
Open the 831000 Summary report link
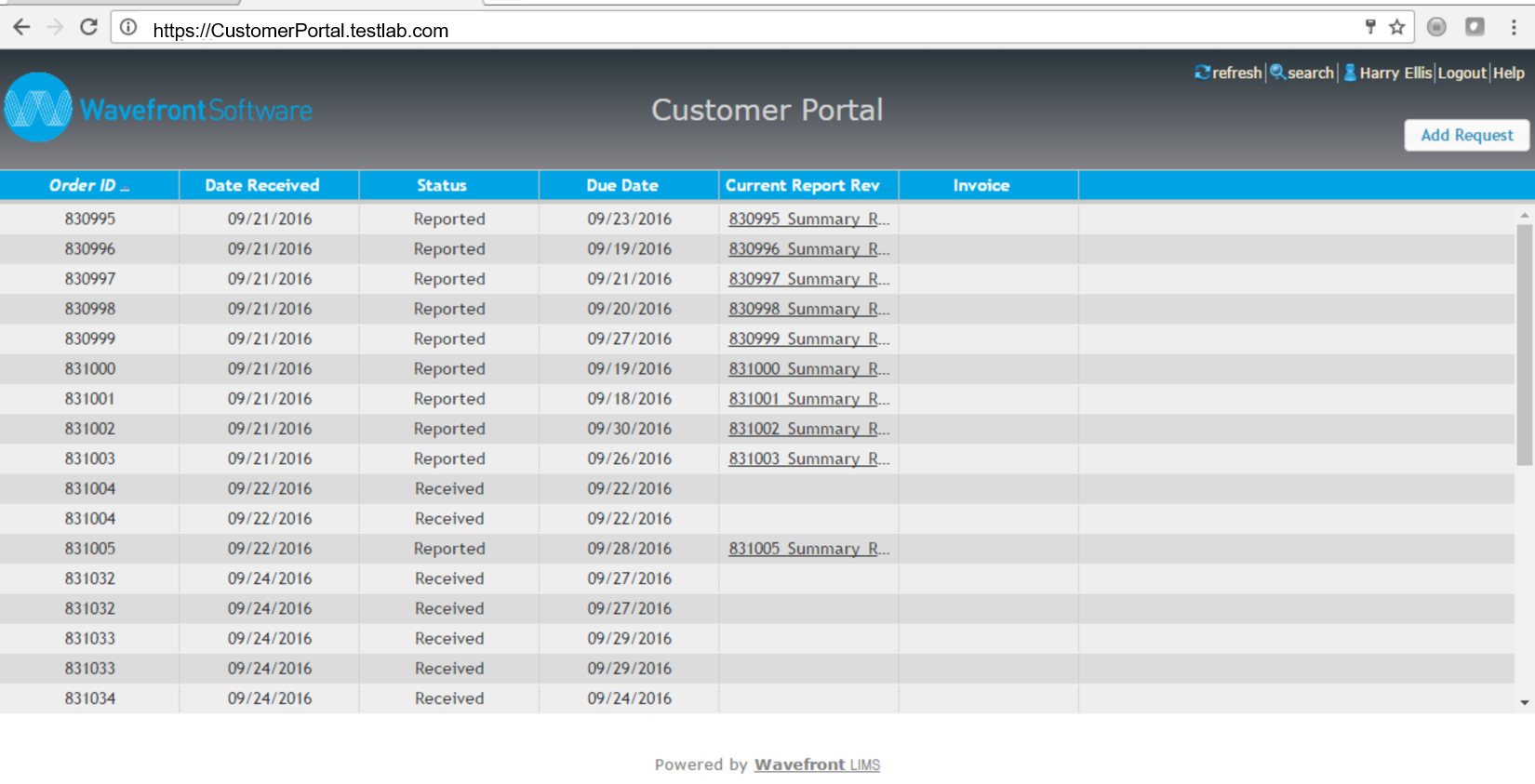pos(808,368)
